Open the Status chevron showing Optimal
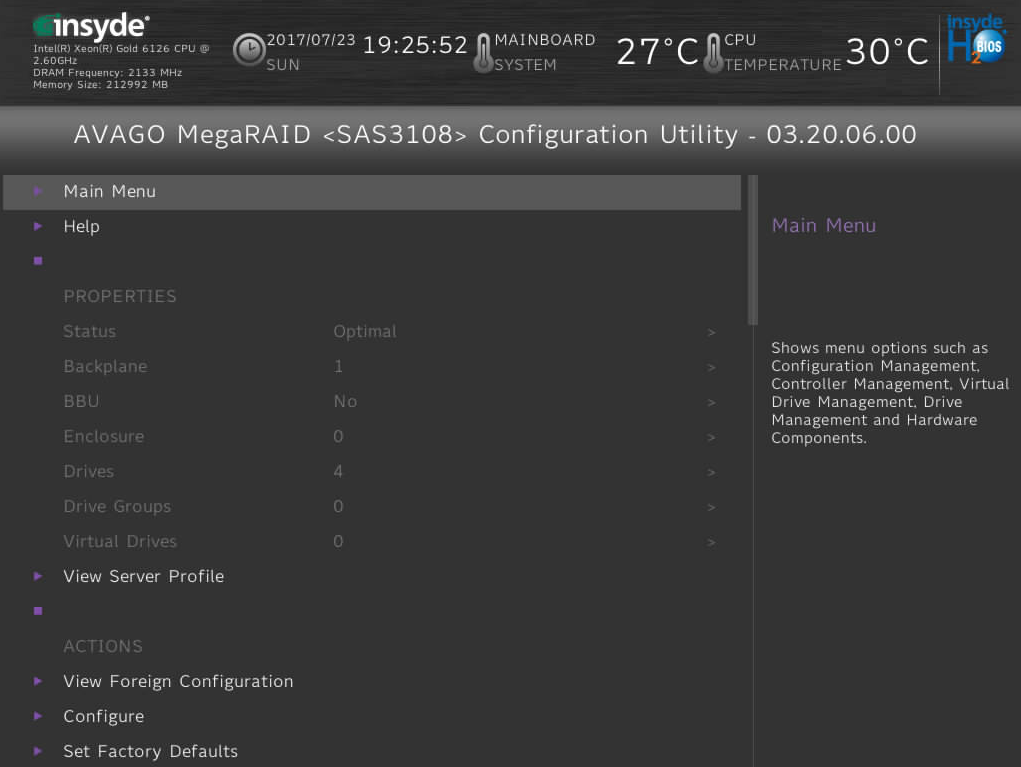This screenshot has width=1021, height=767. (x=712, y=331)
